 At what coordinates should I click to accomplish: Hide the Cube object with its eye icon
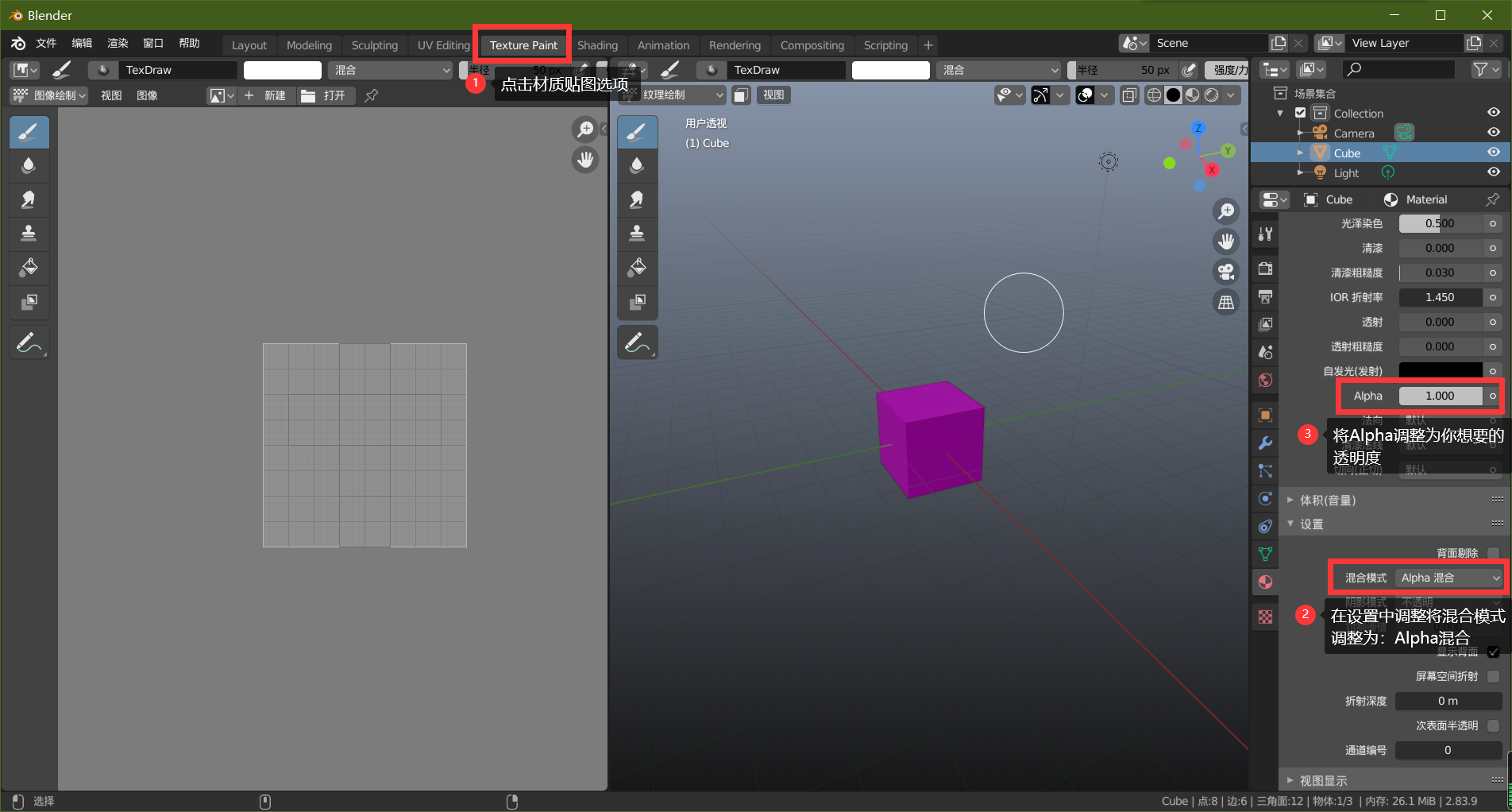[1494, 152]
